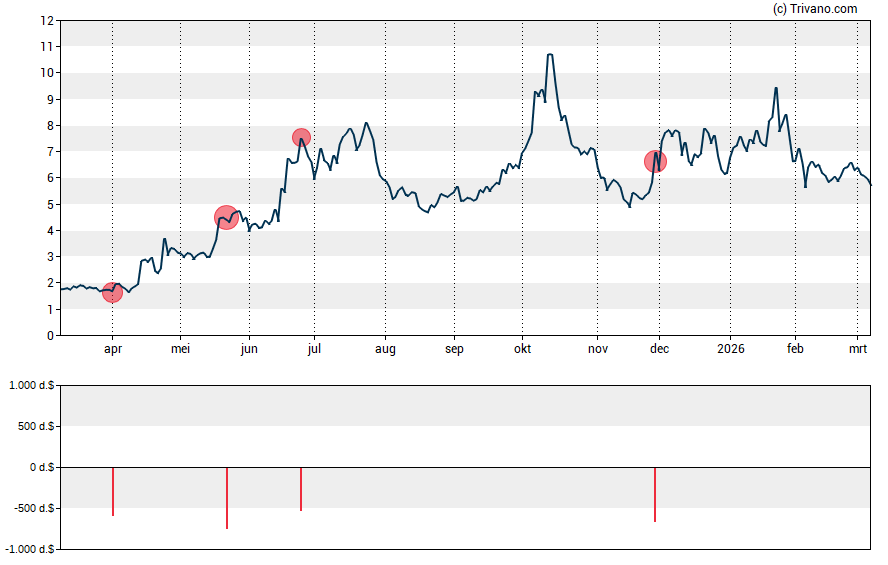Click the red bar under April
This screenshot has width=888, height=565.
pyautogui.click(x=113, y=491)
